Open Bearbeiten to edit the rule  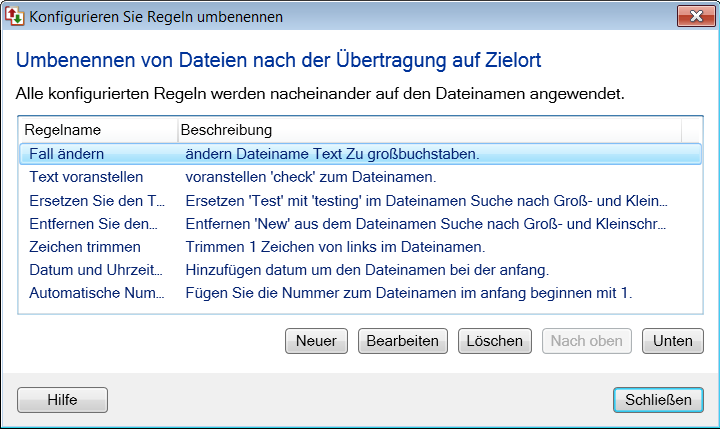pyautogui.click(x=403, y=341)
